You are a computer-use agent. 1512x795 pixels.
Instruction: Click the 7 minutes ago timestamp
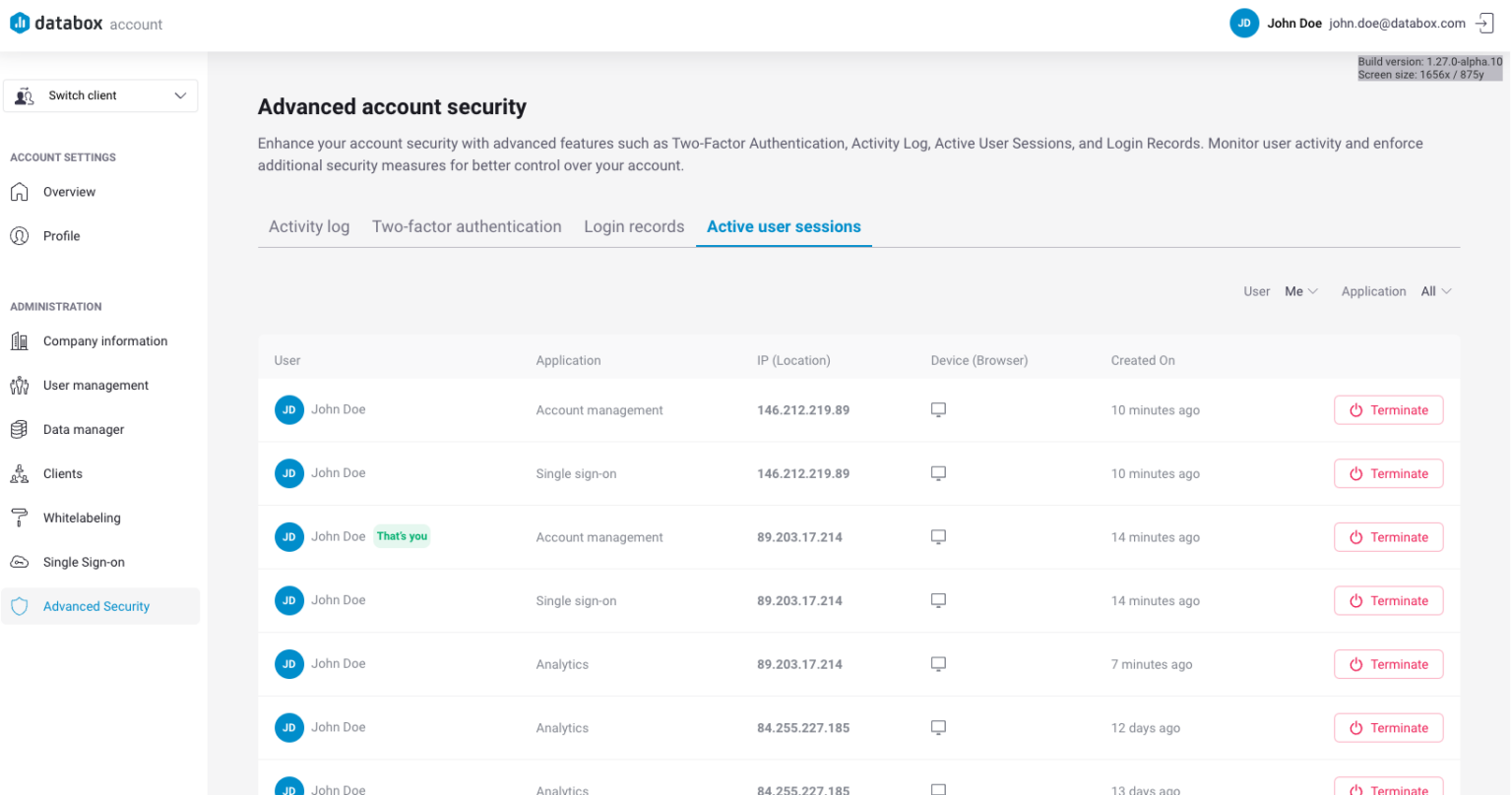click(1152, 664)
